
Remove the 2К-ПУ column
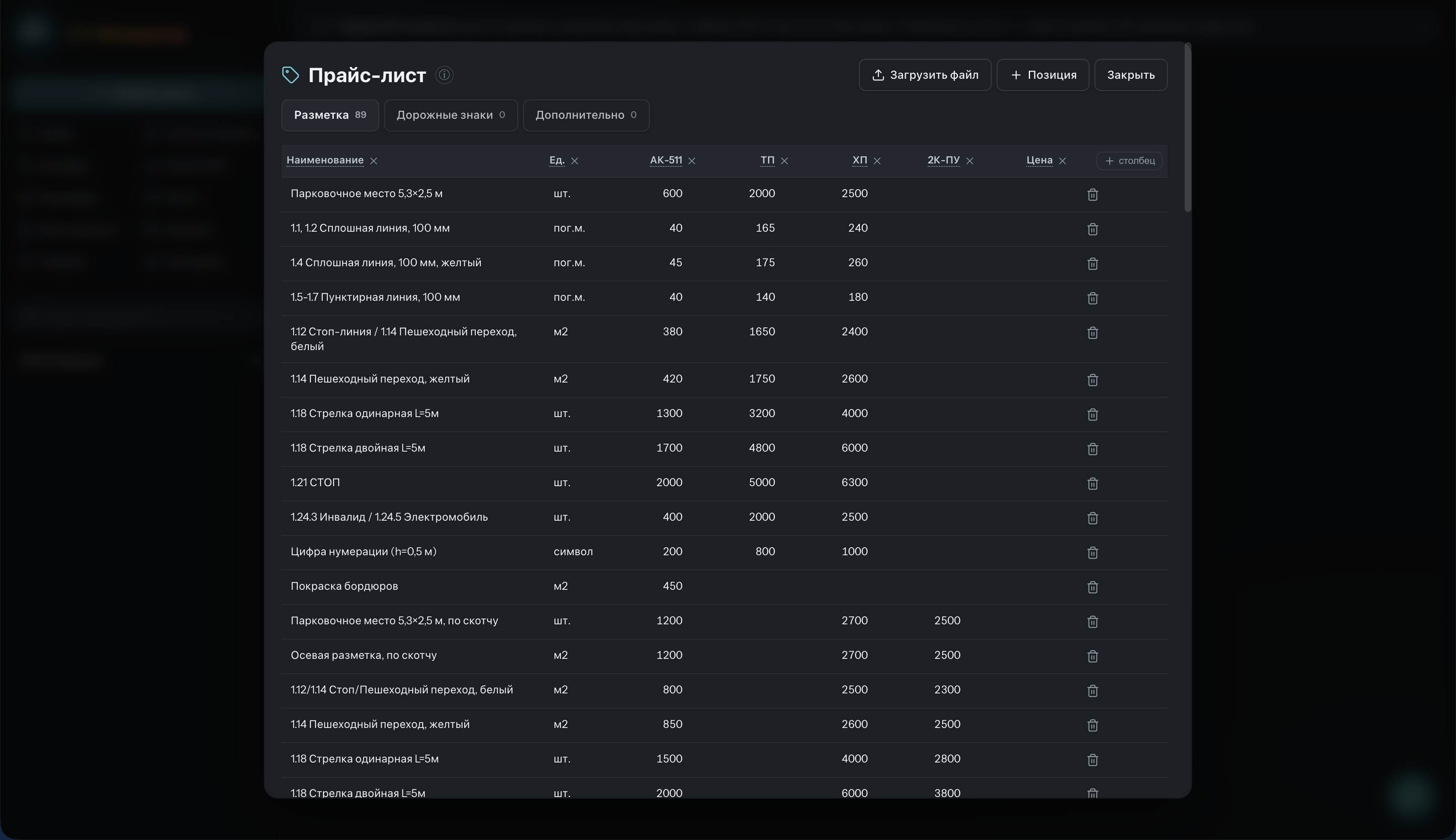click(970, 161)
